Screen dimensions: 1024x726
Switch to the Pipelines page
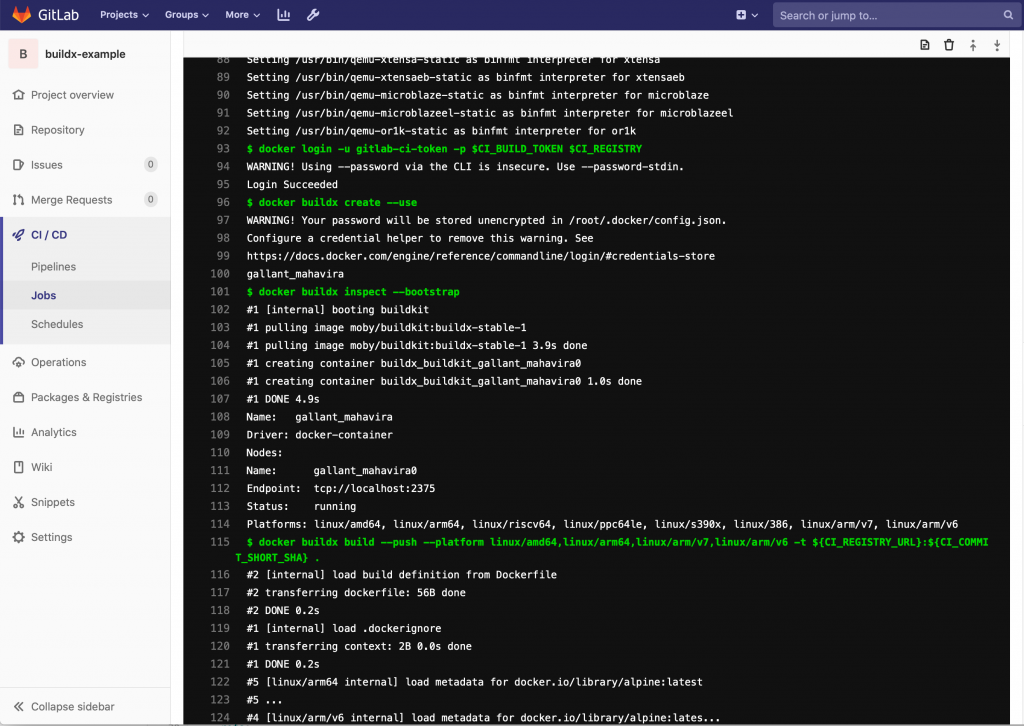pos(57,266)
